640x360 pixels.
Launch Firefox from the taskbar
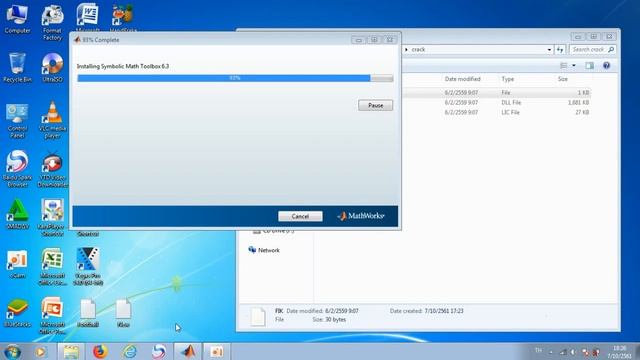pos(100,351)
